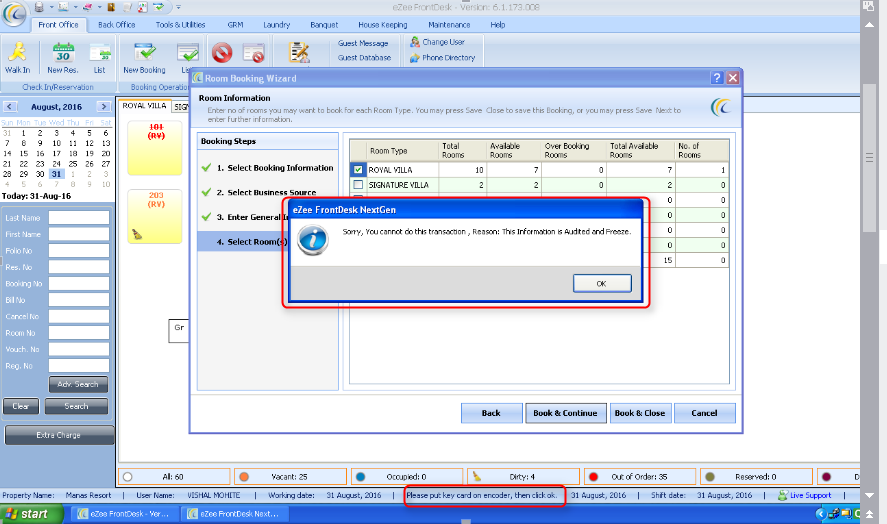Viewport: 887px width, 524px height.
Task: Click the eZee application logo button
Action: coord(14,13)
